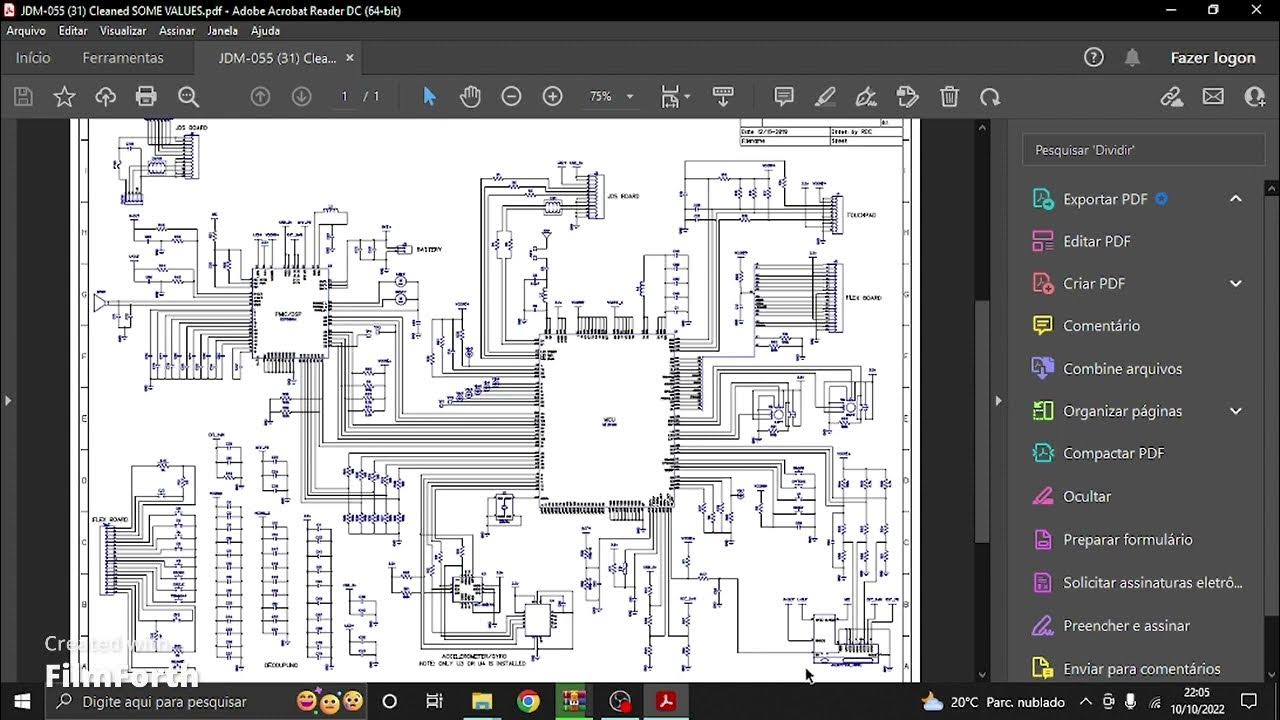
Task: Click the fit page view icon
Action: pos(670,97)
